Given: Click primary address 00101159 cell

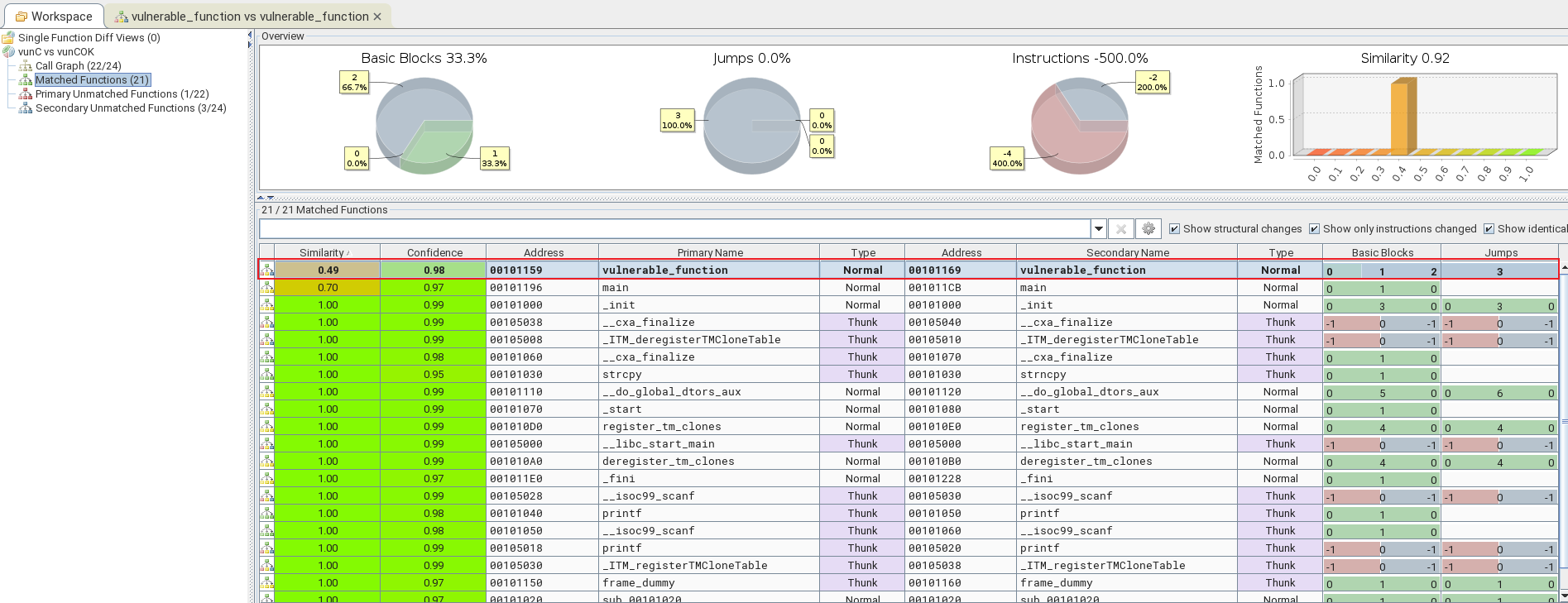Looking at the screenshot, I should click(x=543, y=270).
